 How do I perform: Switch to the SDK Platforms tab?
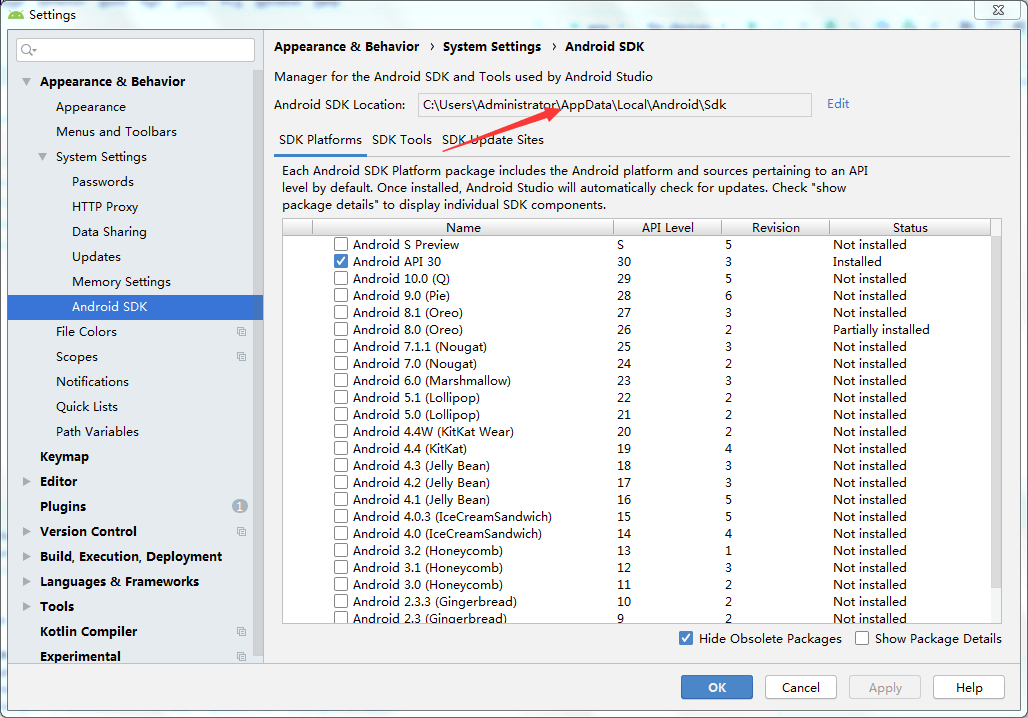[x=320, y=140]
